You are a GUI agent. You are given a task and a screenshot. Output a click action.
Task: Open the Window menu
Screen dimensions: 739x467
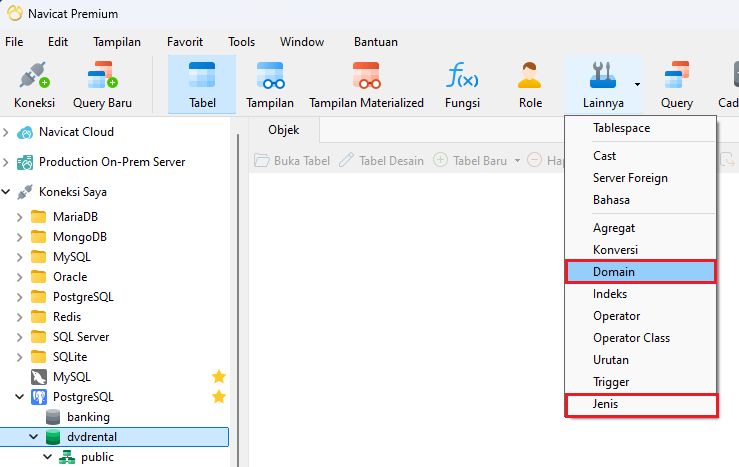click(x=302, y=42)
